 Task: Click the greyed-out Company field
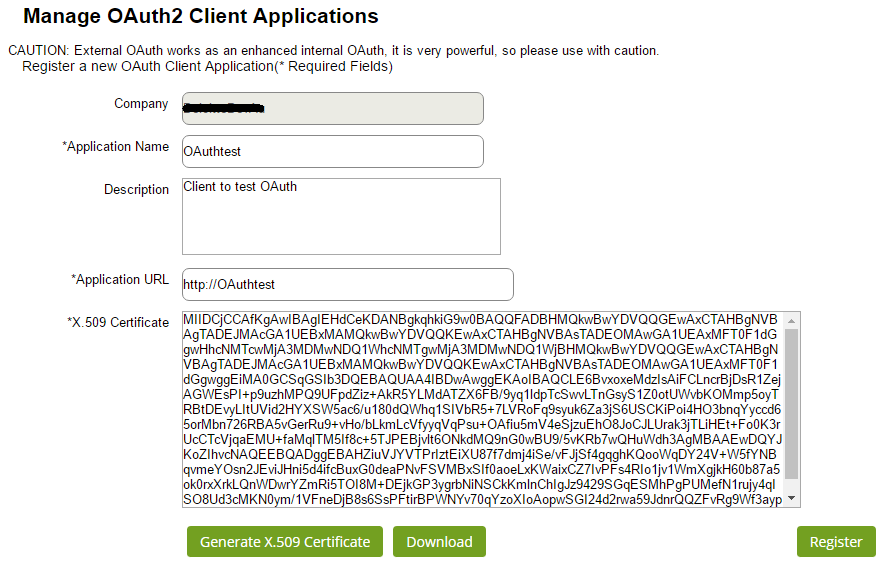[333, 108]
